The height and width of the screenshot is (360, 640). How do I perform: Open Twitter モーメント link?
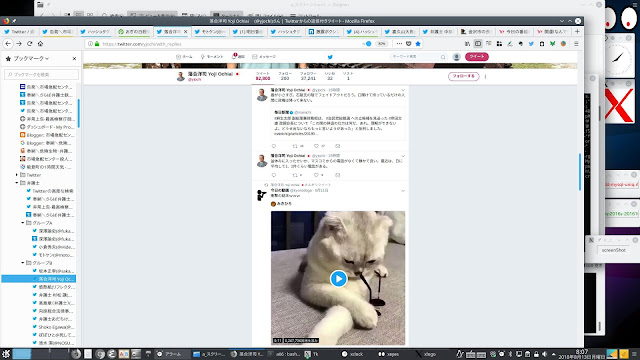pyautogui.click(x=212, y=57)
